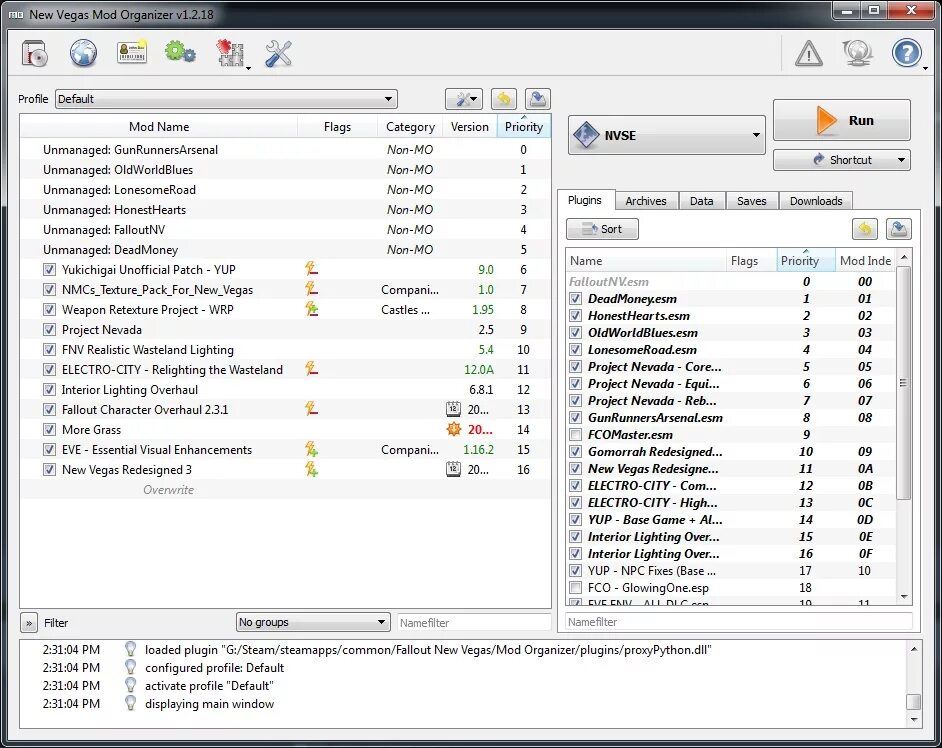Viewport: 942px width, 748px height.
Task: Select the Unmanaged: OldWorldBlues row
Action: coord(285,170)
